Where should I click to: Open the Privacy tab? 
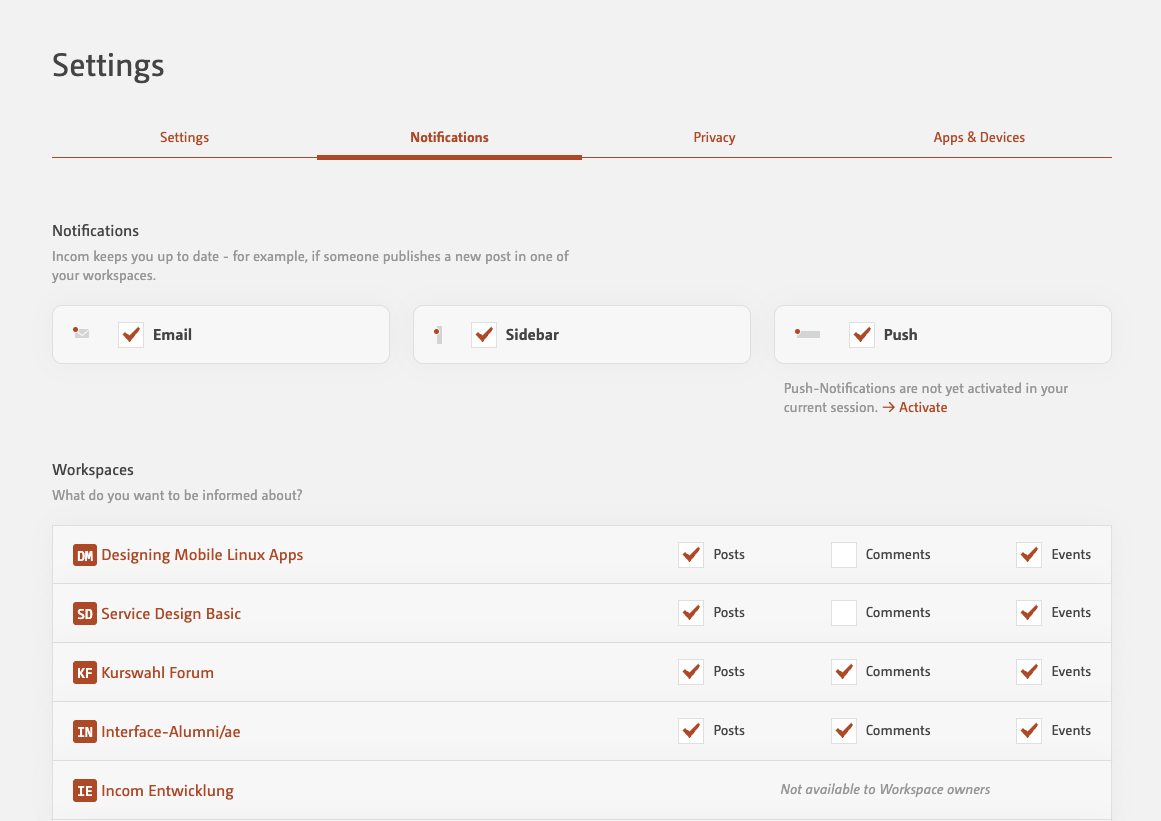coord(715,138)
